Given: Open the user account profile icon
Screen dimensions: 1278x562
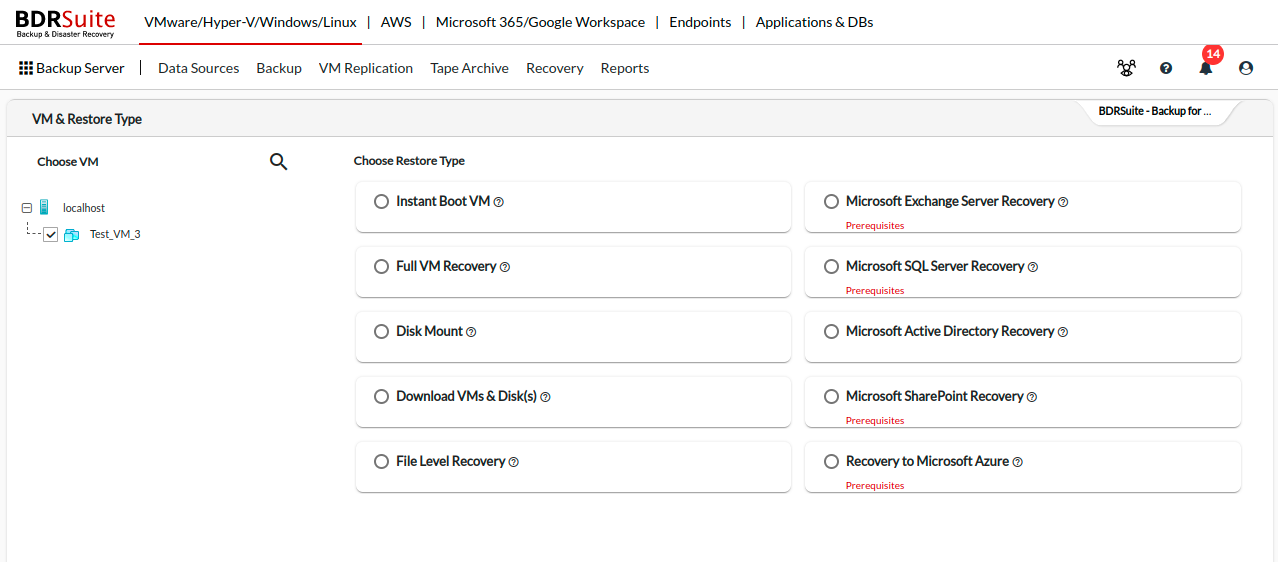Looking at the screenshot, I should 1246,68.
